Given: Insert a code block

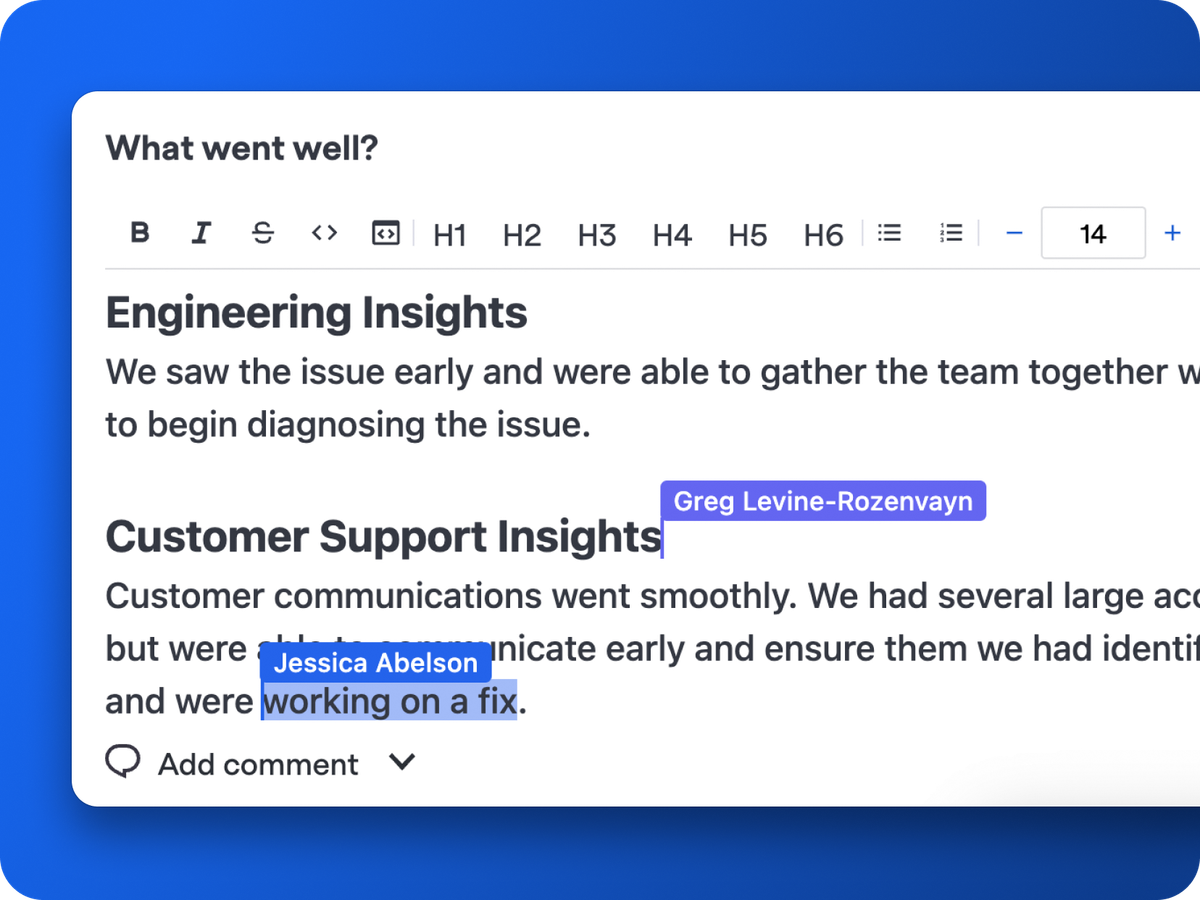Looking at the screenshot, I should coord(386,233).
